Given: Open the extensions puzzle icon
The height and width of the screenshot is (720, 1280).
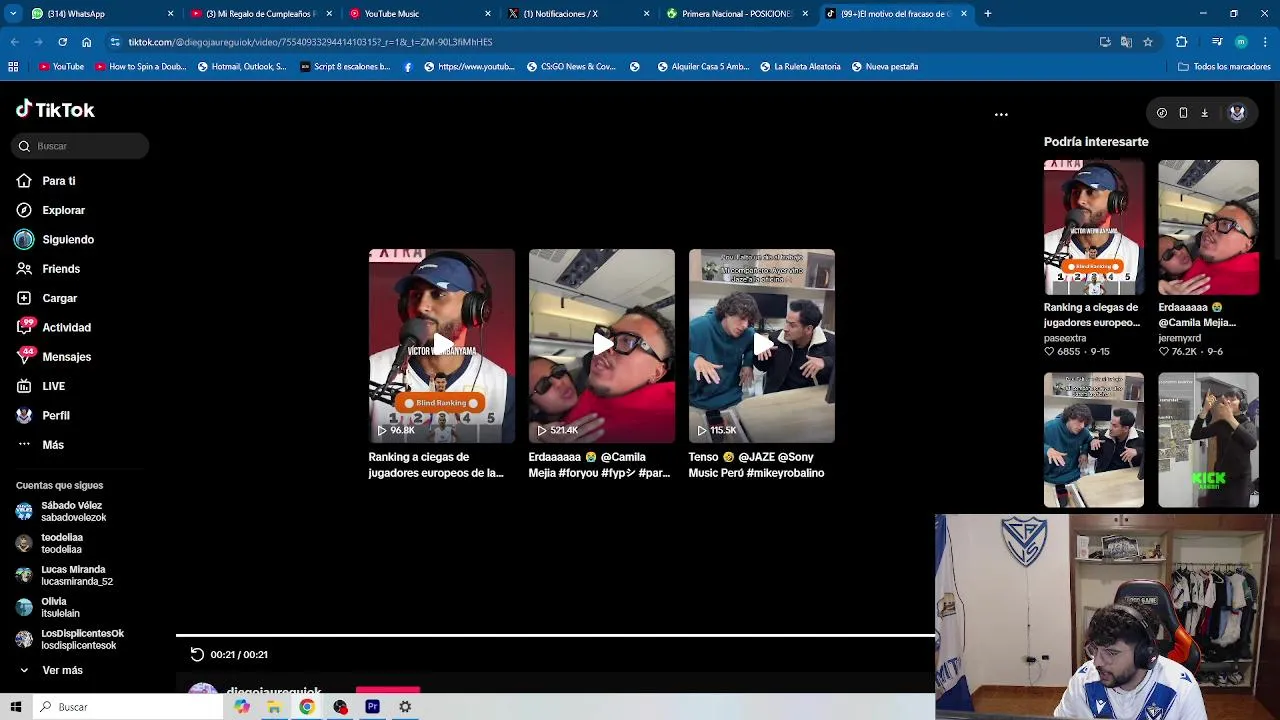Looking at the screenshot, I should pos(1182,42).
